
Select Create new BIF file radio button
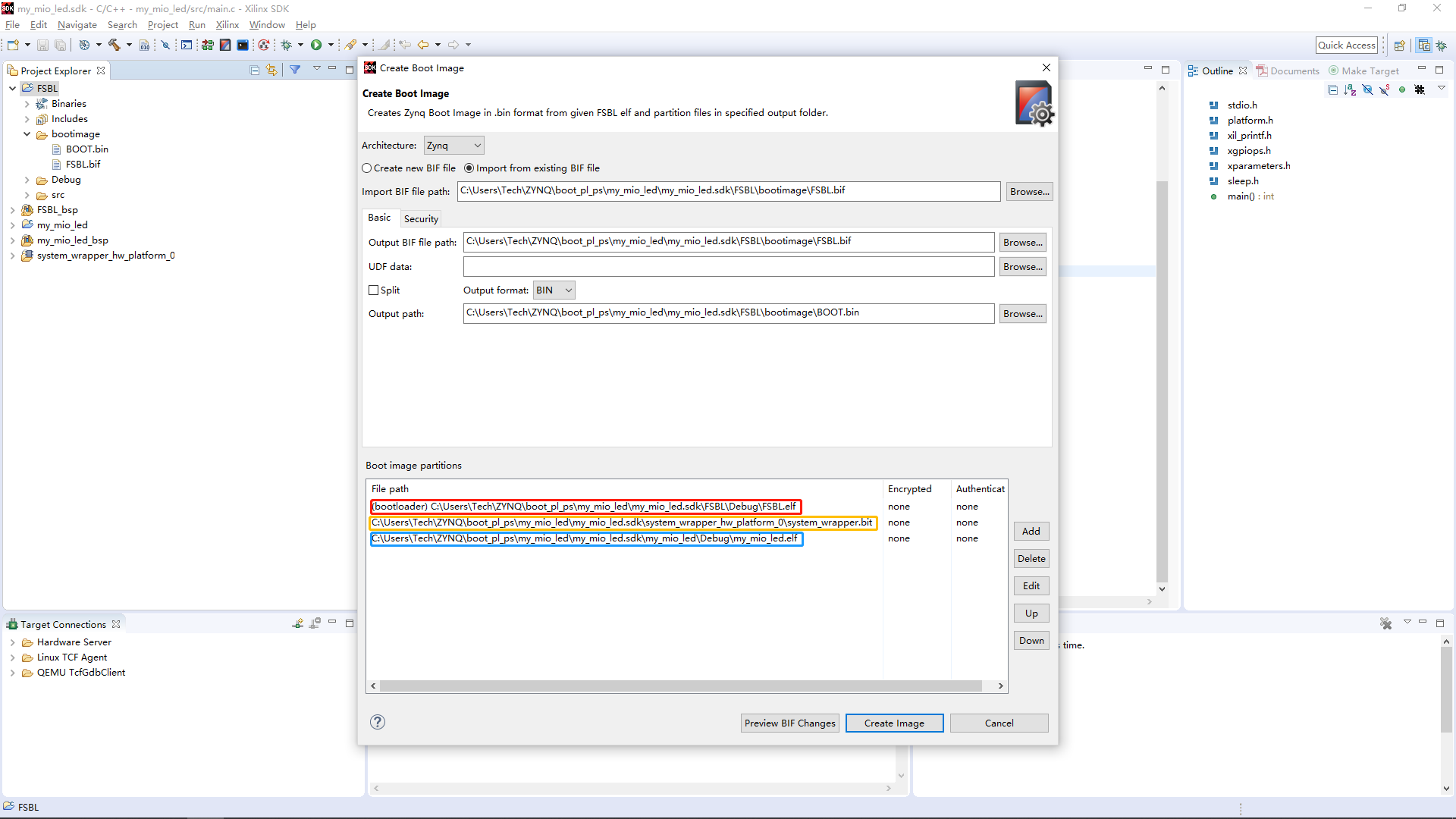pyautogui.click(x=367, y=168)
